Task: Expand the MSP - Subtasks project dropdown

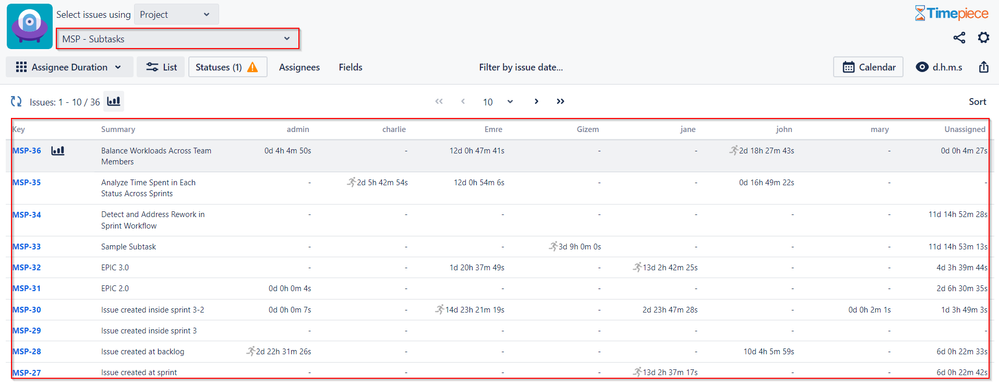Action: coord(178,39)
